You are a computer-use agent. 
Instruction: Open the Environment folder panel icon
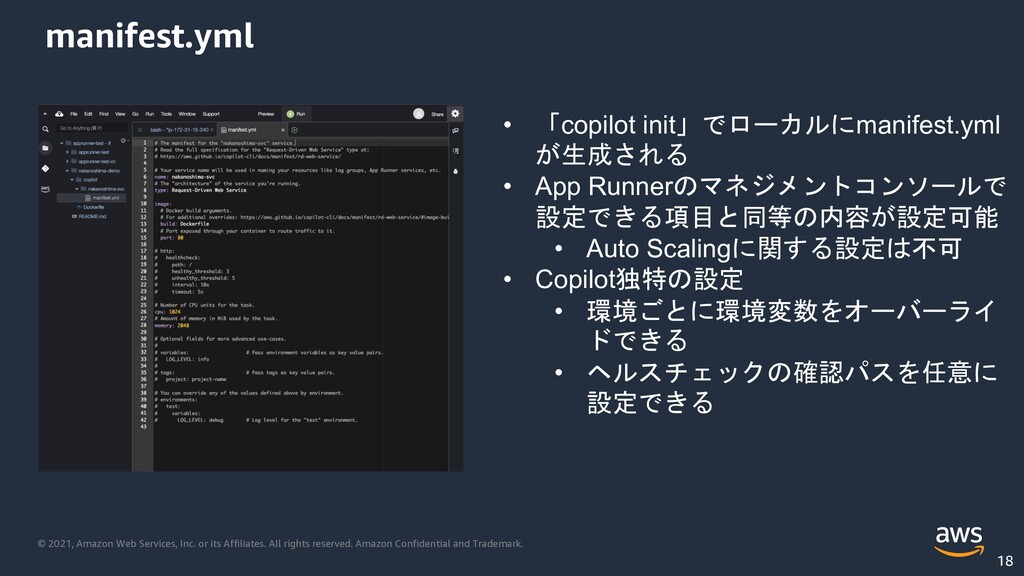(45, 148)
